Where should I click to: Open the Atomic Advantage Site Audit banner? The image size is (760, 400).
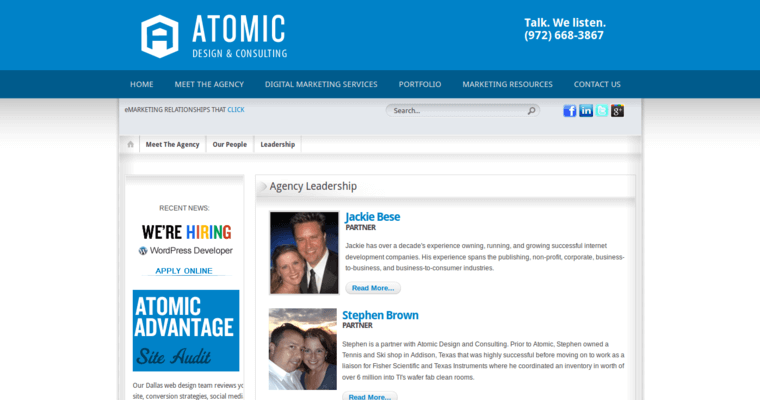point(186,330)
